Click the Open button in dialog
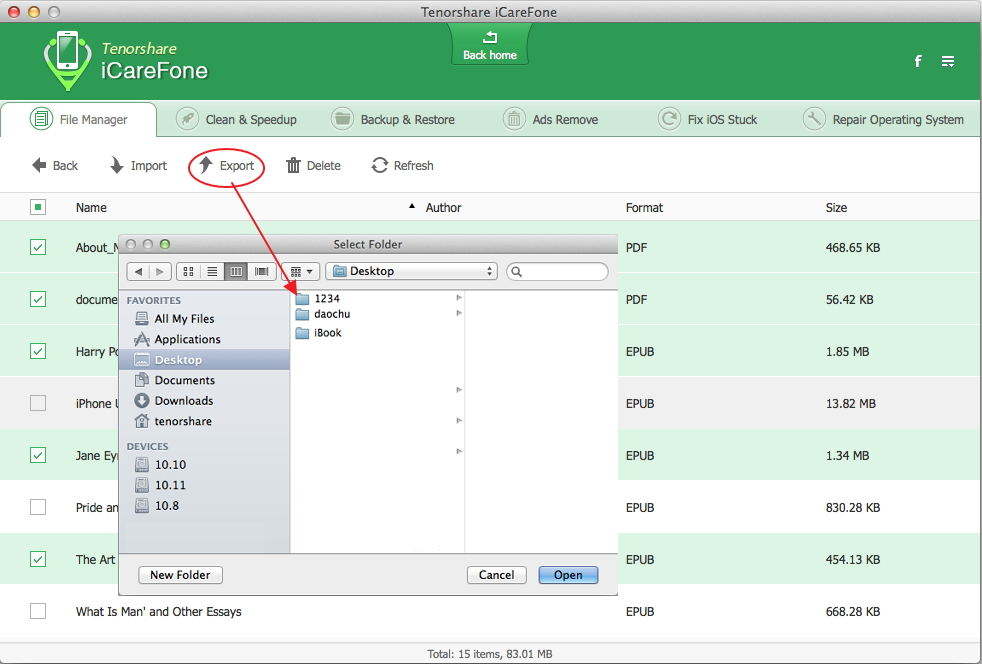 pyautogui.click(x=568, y=574)
